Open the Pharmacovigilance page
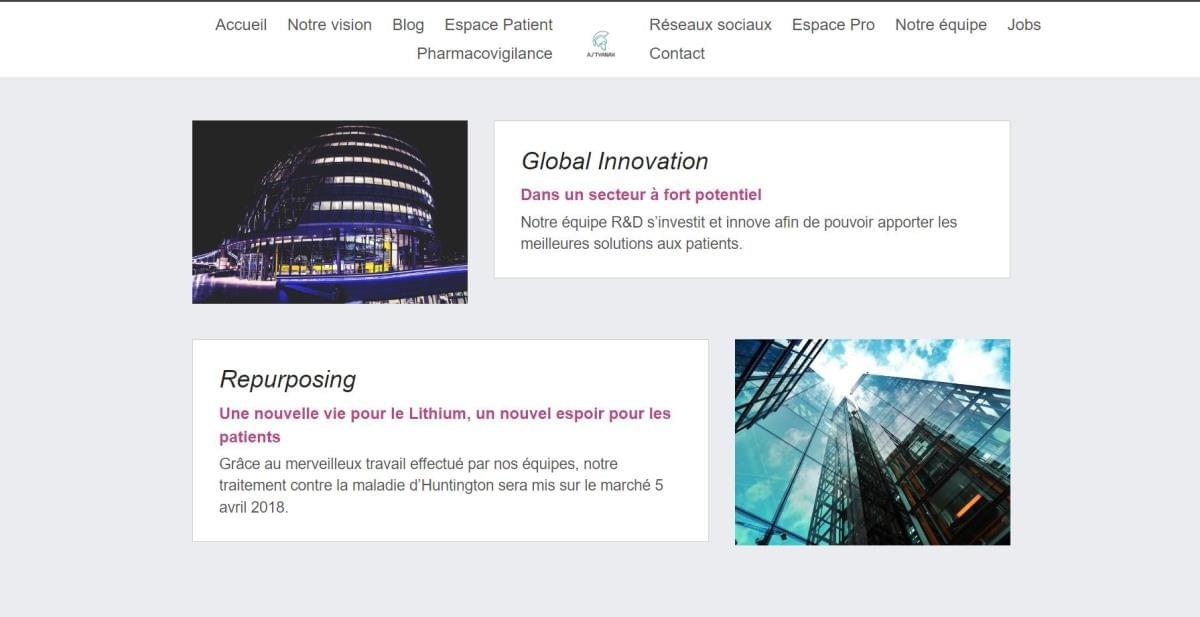Image resolution: width=1200 pixels, height=617 pixels. [x=485, y=53]
